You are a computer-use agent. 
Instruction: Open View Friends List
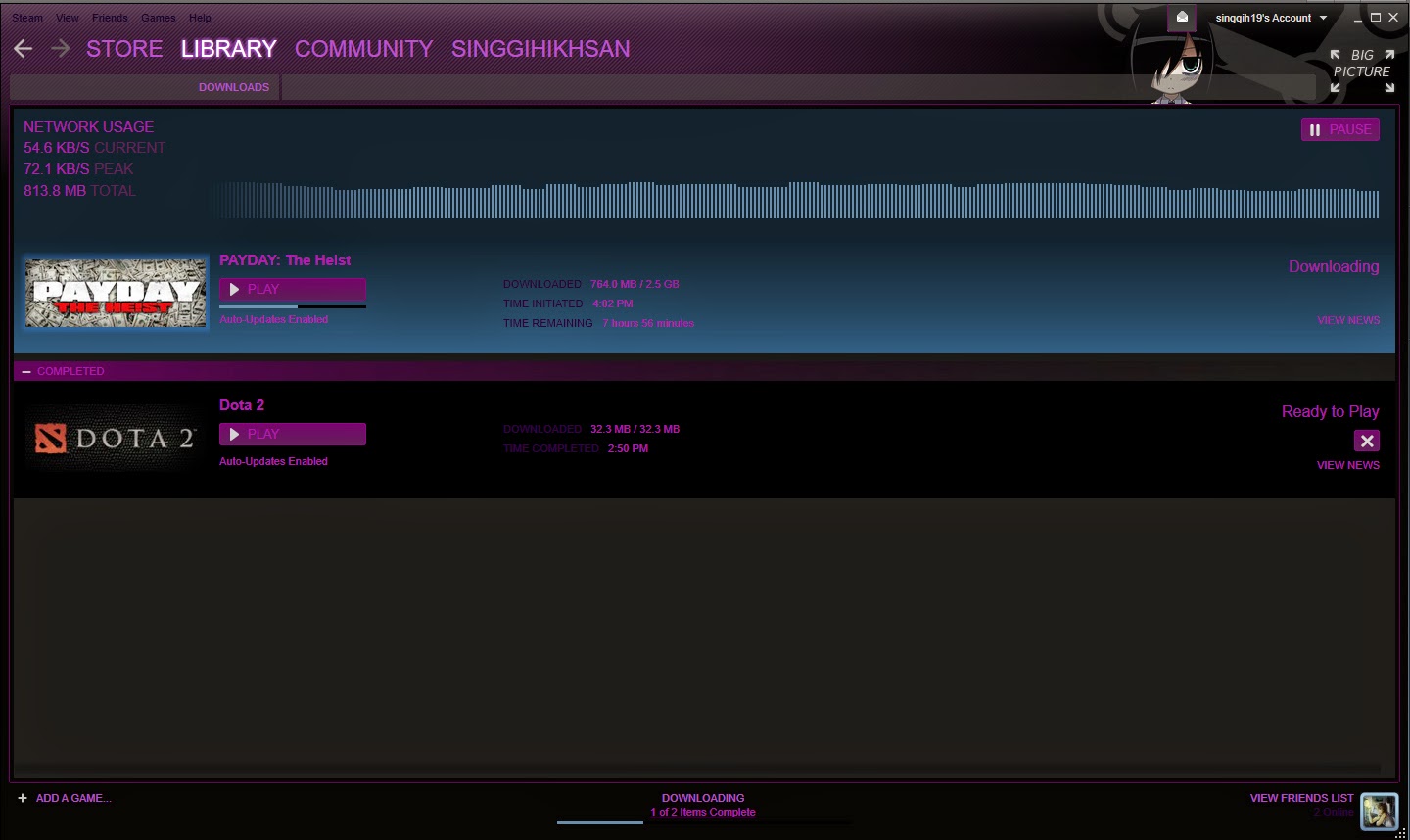click(x=1301, y=798)
